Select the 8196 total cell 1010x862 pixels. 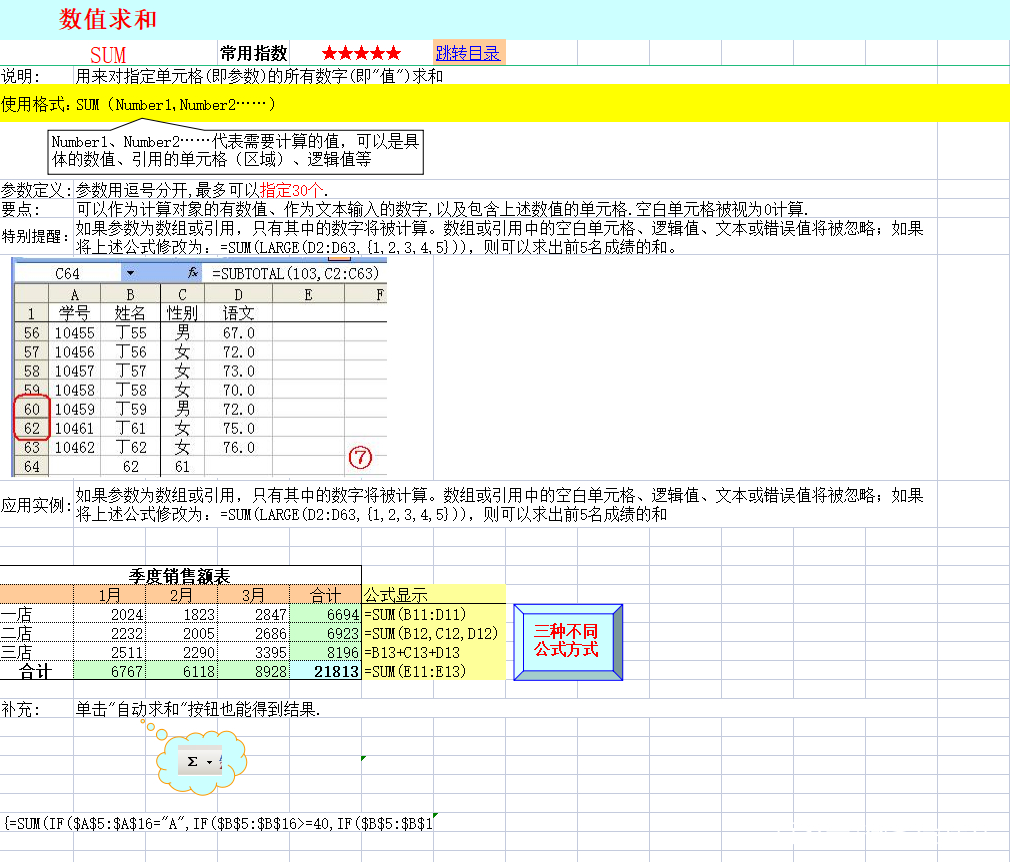pyautogui.click(x=325, y=652)
